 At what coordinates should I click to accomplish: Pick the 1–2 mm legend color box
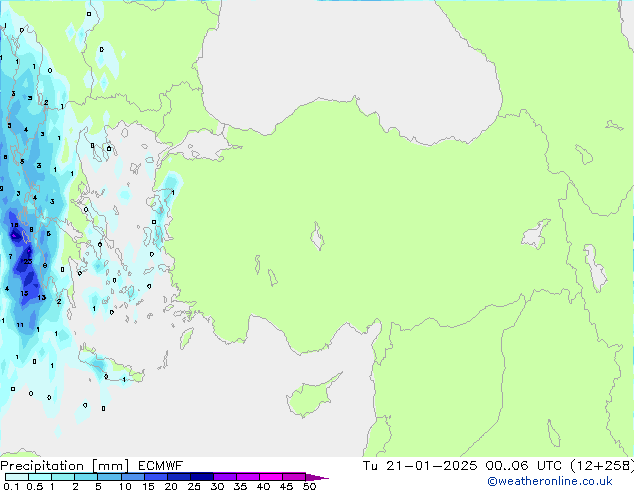click(63, 477)
